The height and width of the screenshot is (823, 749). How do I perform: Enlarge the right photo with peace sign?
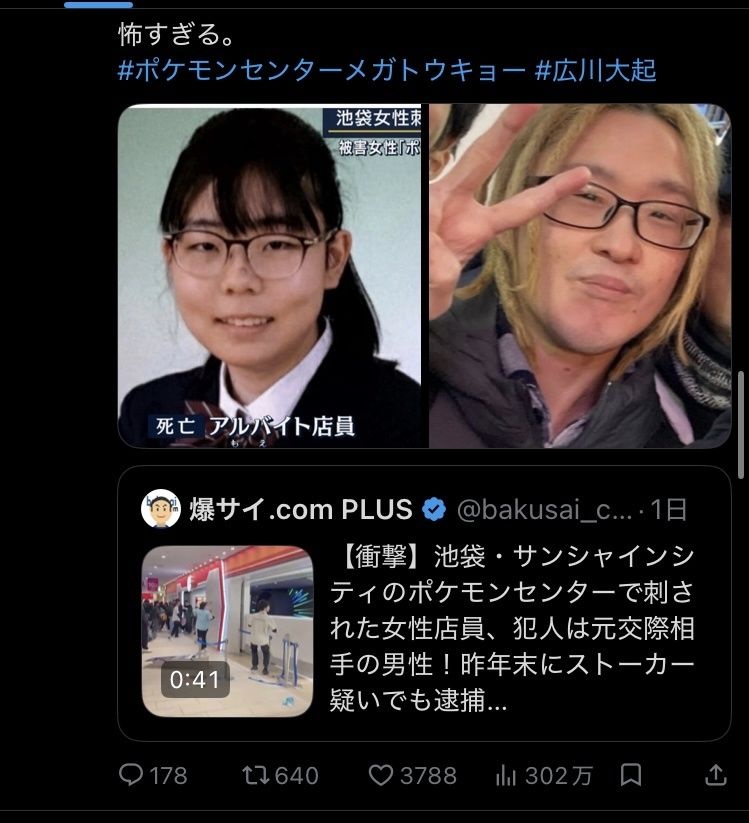point(580,276)
